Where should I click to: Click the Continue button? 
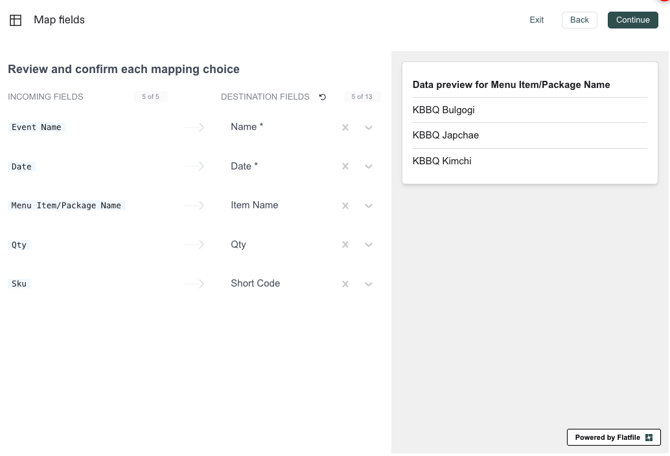(x=632, y=20)
